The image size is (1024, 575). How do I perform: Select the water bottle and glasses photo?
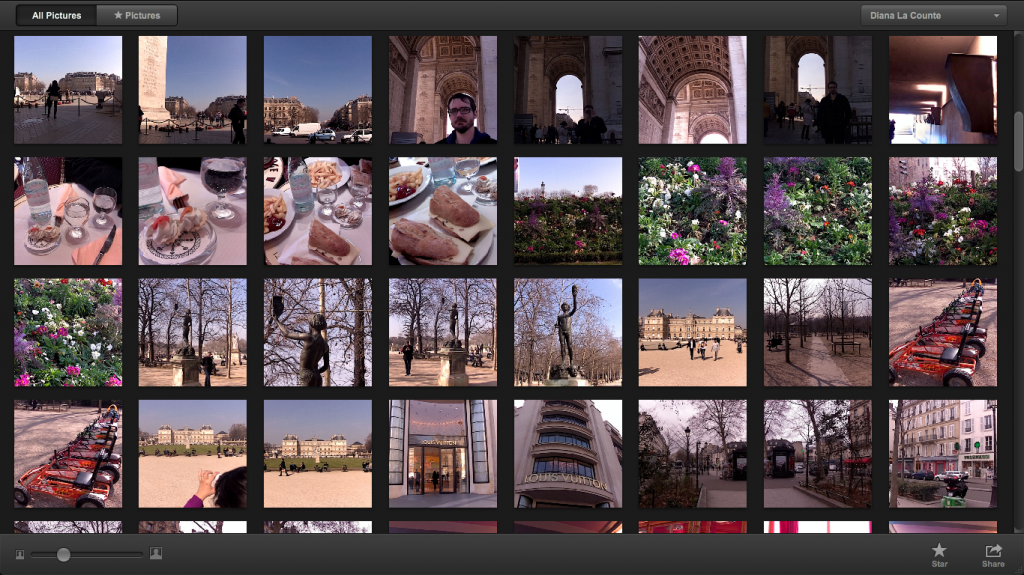point(68,211)
